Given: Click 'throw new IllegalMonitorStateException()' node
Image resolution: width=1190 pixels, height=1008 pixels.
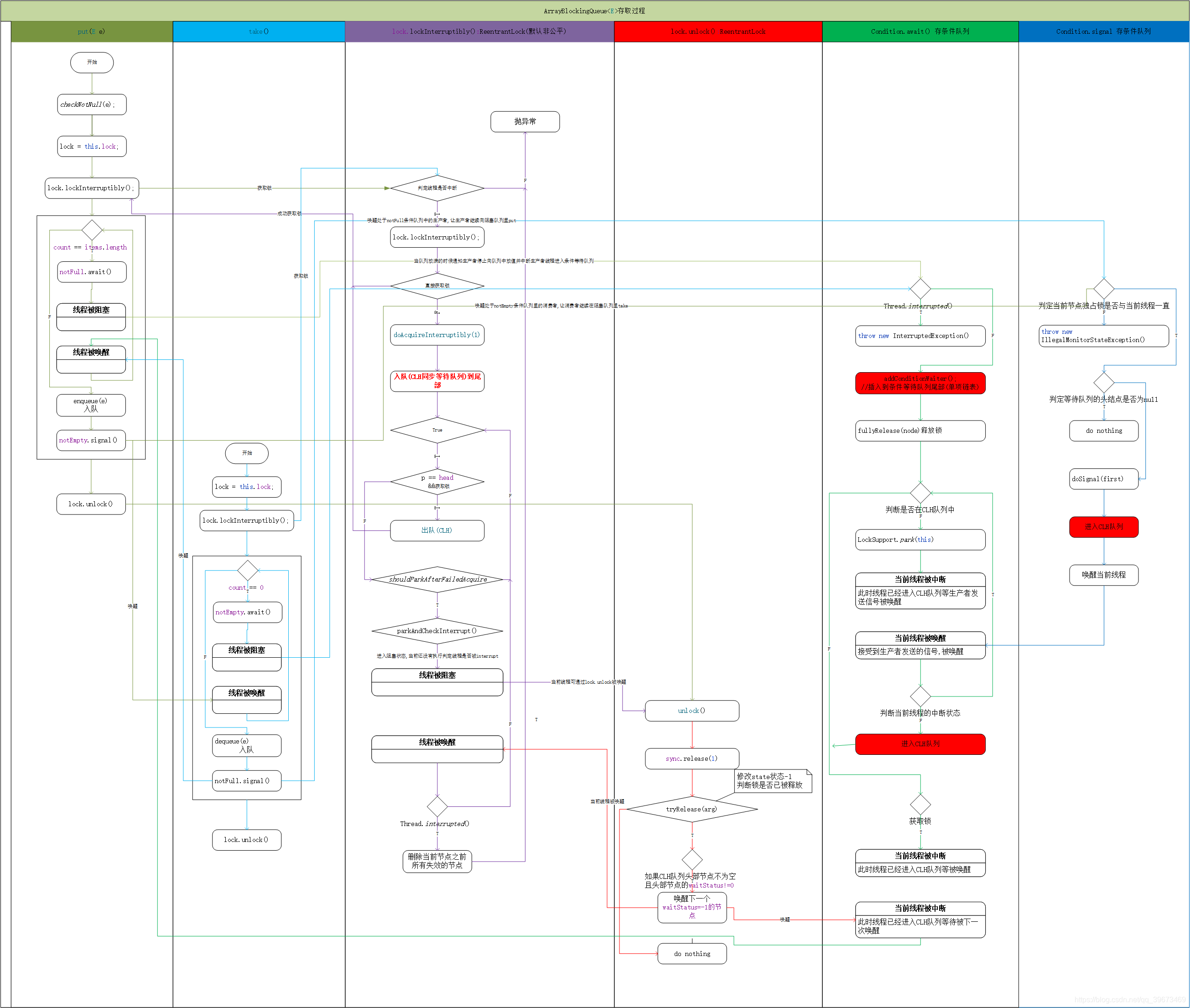Looking at the screenshot, I should (x=1104, y=336).
